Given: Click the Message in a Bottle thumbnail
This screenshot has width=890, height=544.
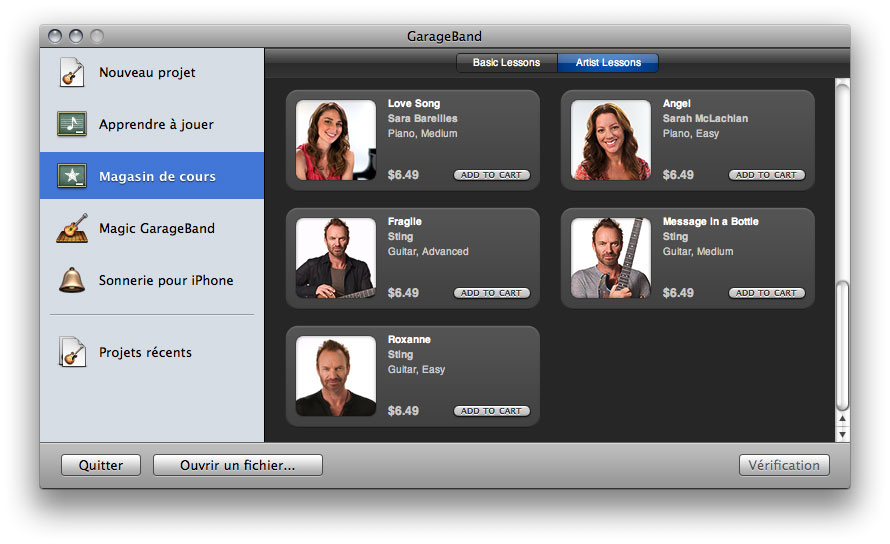Looking at the screenshot, I should [x=611, y=258].
